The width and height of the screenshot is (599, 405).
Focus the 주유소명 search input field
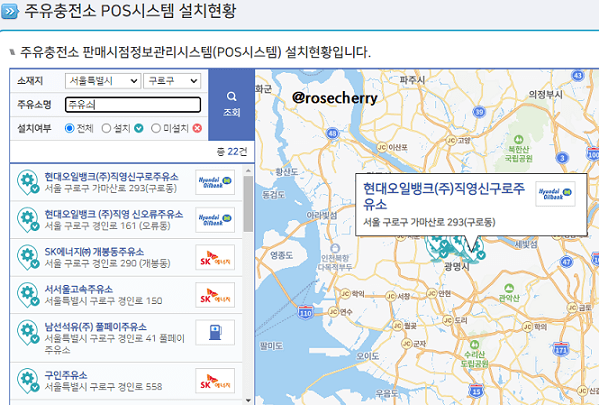(133, 105)
